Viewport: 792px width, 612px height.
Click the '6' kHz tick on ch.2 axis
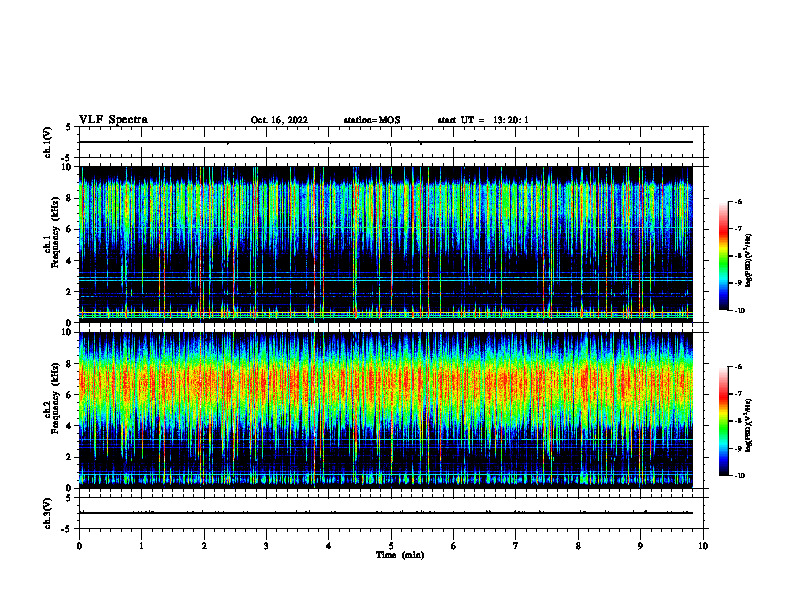point(70,395)
